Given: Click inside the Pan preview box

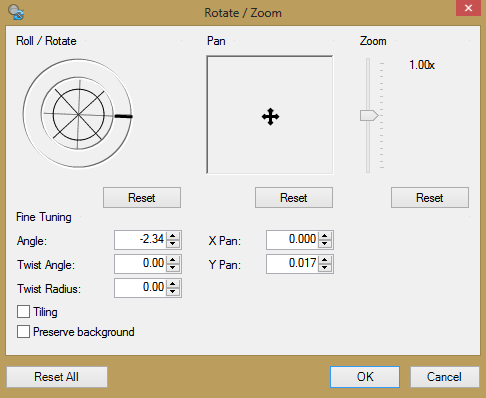Looking at the screenshot, I should pyautogui.click(x=270, y=115).
